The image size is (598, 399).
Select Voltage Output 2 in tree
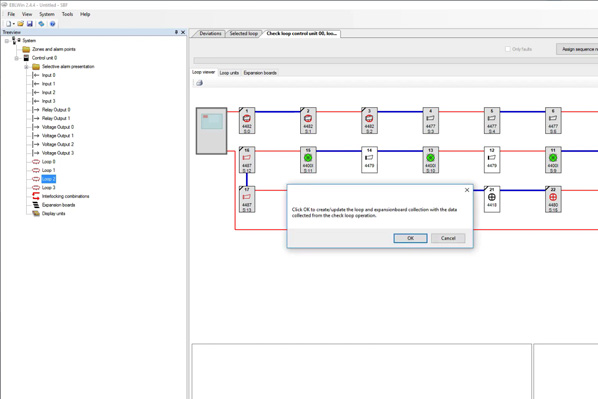58,144
